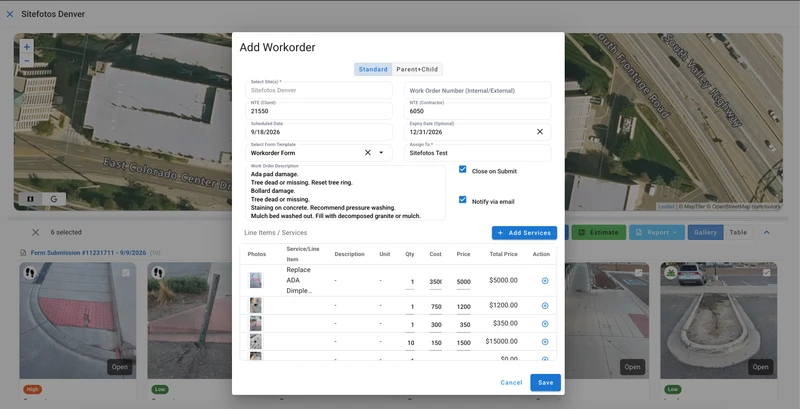Edit the NTE (Client) field 21550

tap(319, 111)
